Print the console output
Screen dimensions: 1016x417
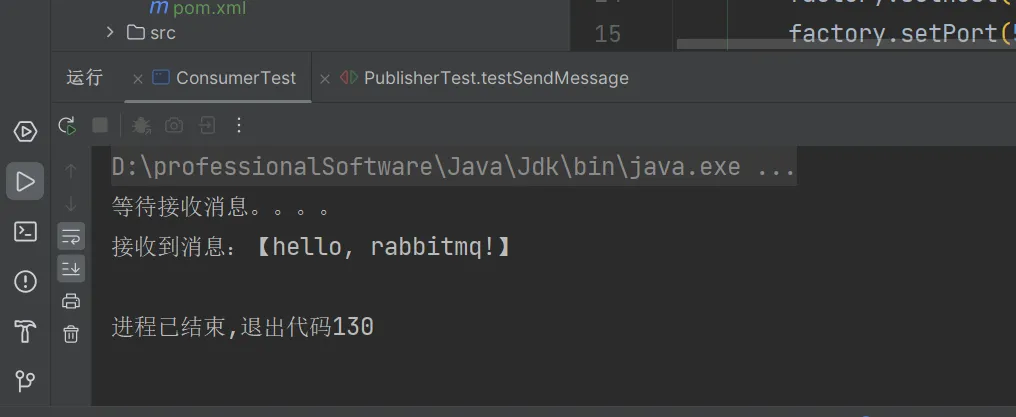71,301
